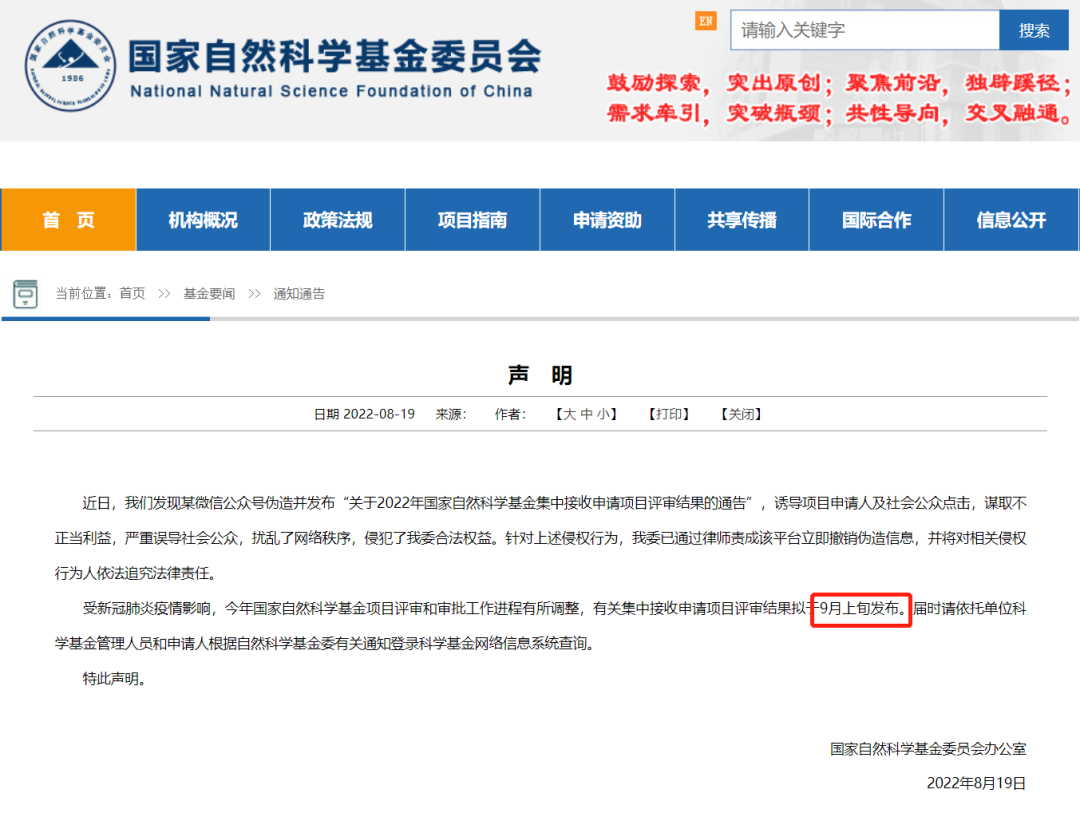Click the 打印 print link
This screenshot has height=821, width=1080.
[669, 414]
